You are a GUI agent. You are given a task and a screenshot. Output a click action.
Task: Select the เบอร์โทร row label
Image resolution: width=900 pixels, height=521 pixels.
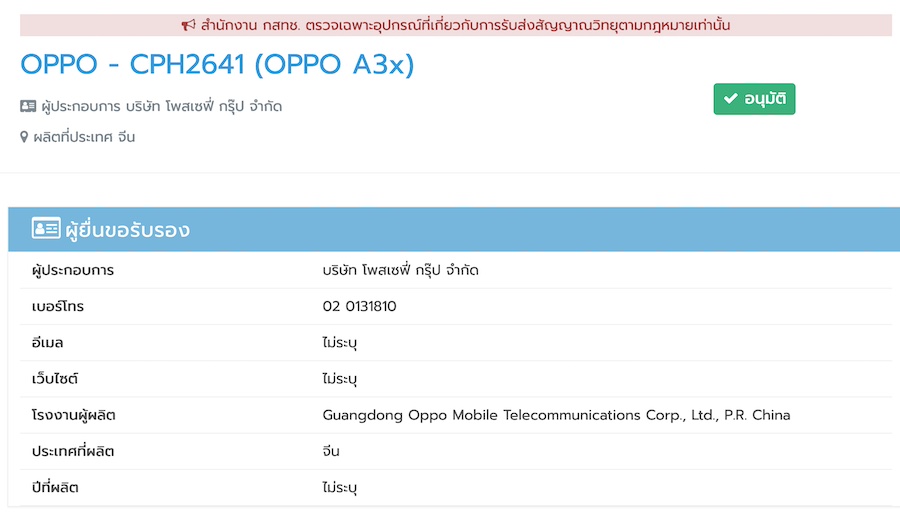tap(58, 307)
